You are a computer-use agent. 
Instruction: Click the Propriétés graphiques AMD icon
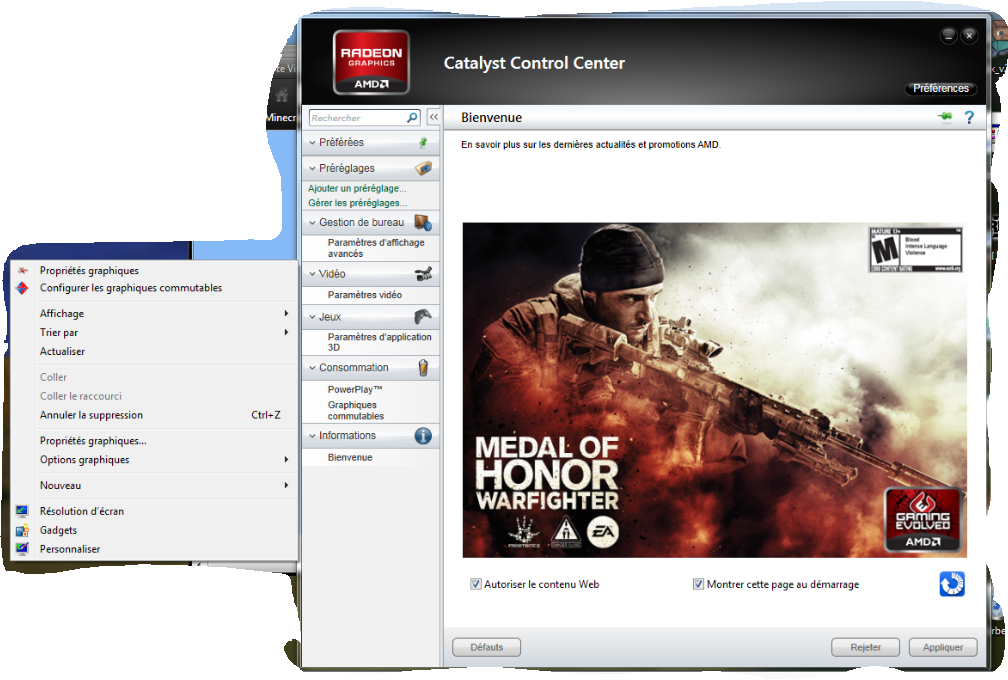click(22, 271)
